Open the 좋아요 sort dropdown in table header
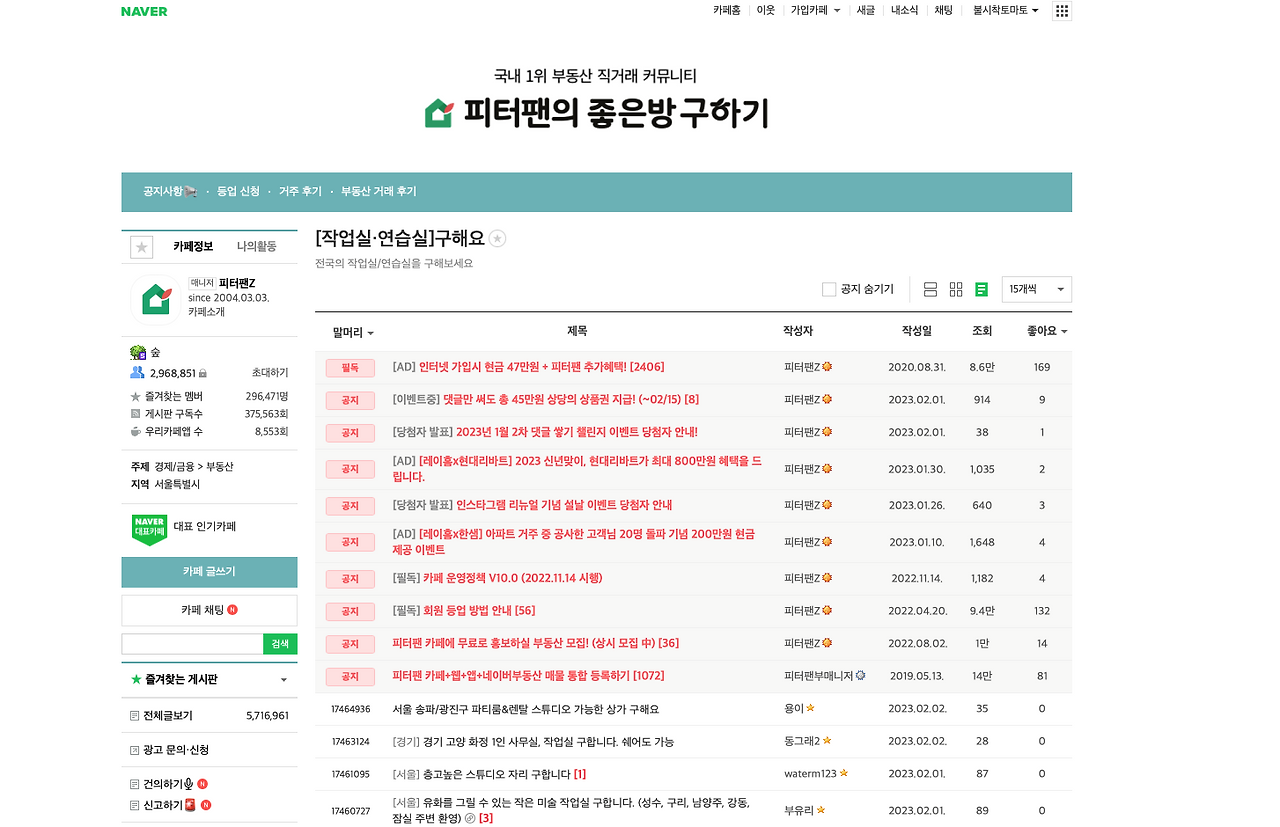The height and width of the screenshot is (827, 1280). (1043, 332)
